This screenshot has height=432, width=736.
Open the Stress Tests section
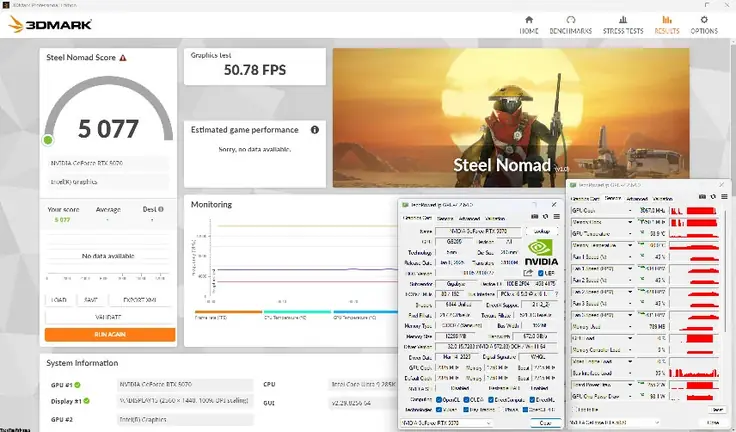click(623, 25)
